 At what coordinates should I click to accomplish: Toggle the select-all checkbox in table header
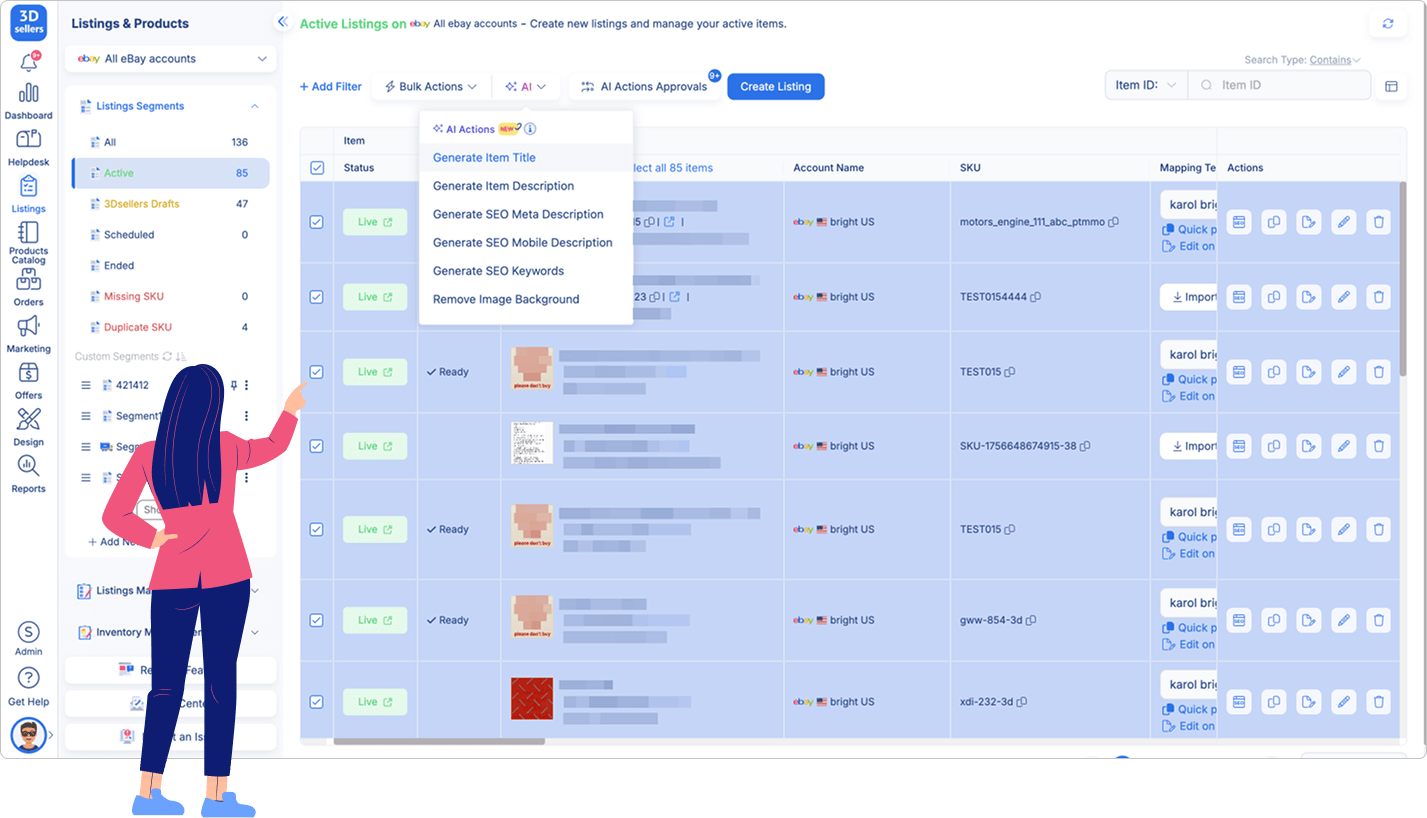tap(317, 168)
